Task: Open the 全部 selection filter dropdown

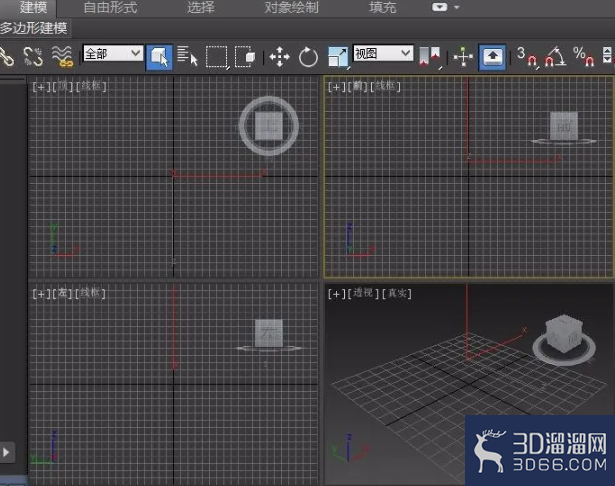Action: (x=113, y=53)
